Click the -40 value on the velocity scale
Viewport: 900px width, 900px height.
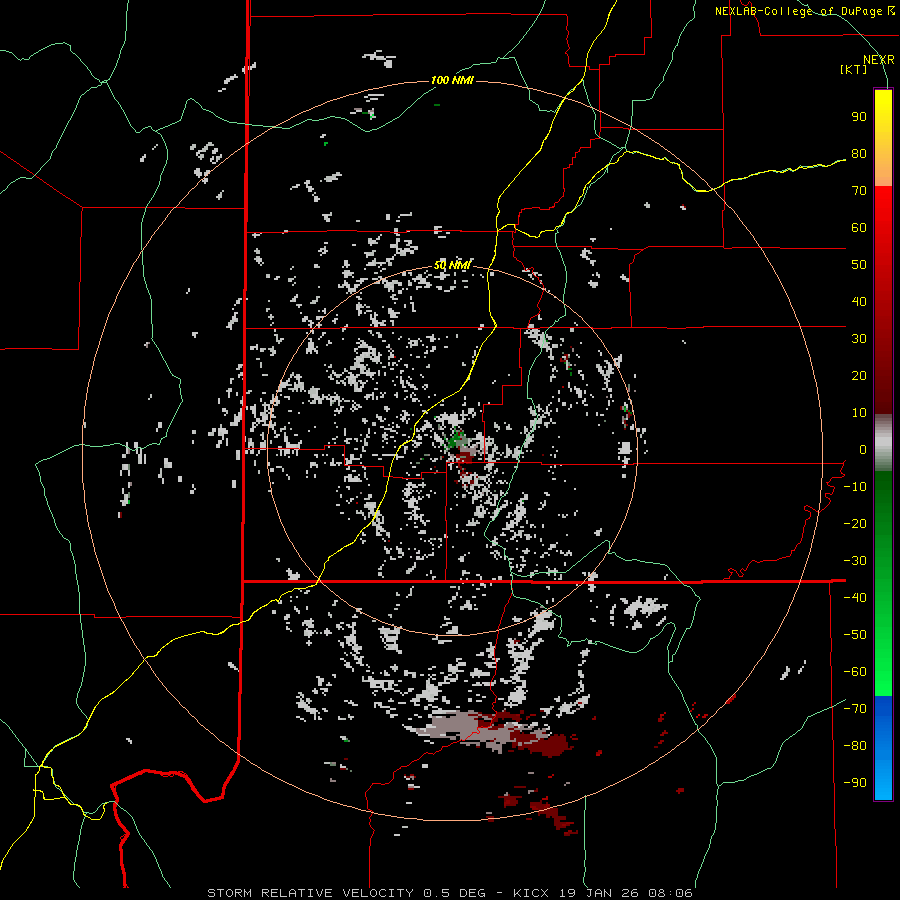coord(855,598)
